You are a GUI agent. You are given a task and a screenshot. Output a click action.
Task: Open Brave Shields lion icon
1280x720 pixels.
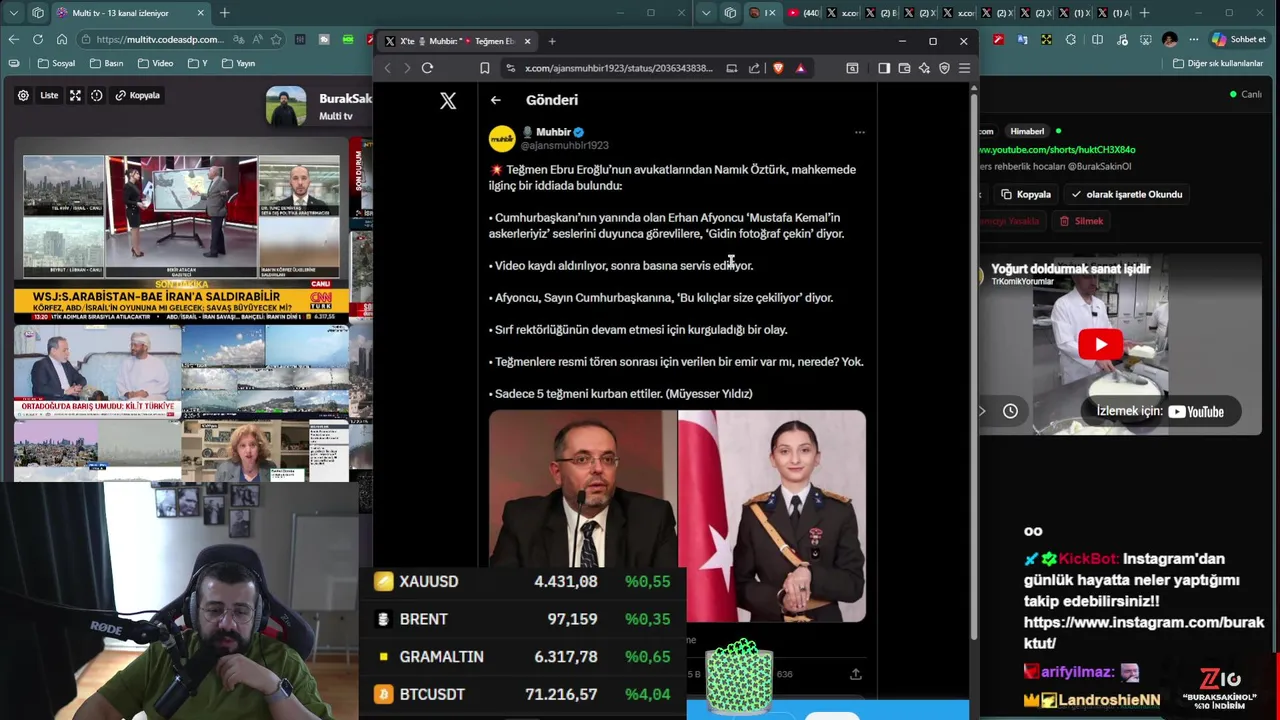pos(778,68)
